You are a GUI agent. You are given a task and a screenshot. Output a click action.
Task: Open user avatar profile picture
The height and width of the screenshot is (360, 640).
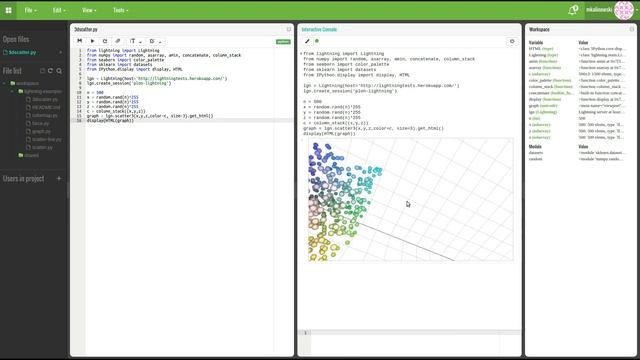[624, 10]
